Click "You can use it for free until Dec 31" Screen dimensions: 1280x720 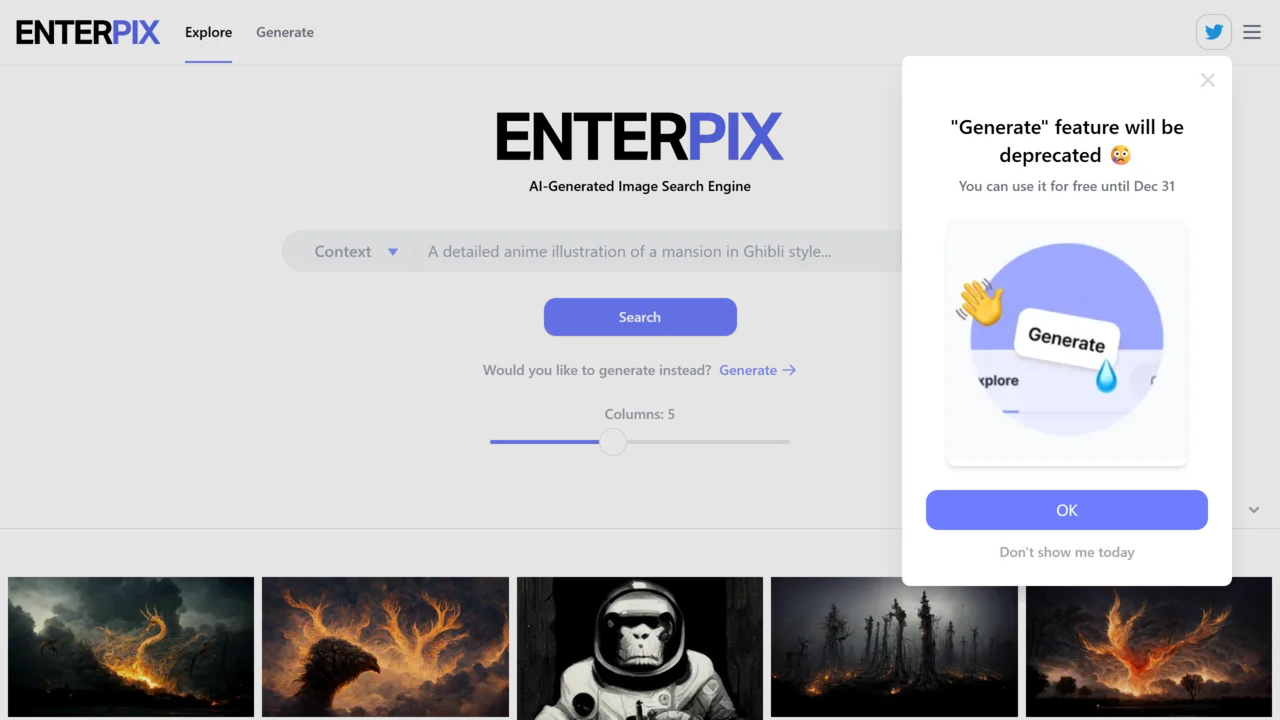click(x=1067, y=186)
